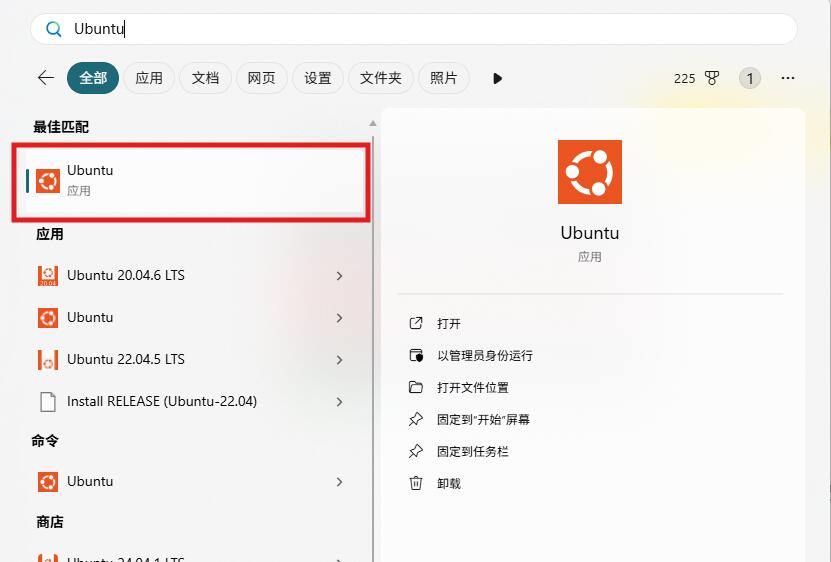Click the back arrow icon

(x=45, y=78)
